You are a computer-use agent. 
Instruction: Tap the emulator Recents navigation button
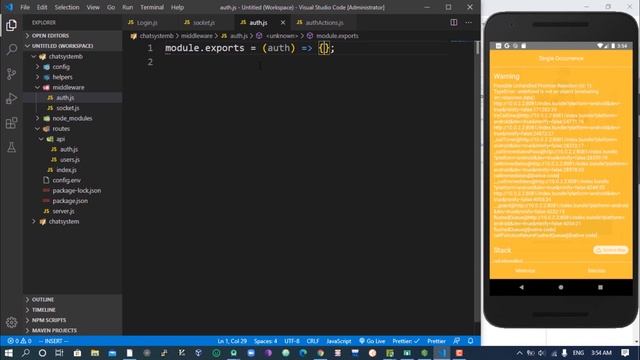[x=600, y=287]
